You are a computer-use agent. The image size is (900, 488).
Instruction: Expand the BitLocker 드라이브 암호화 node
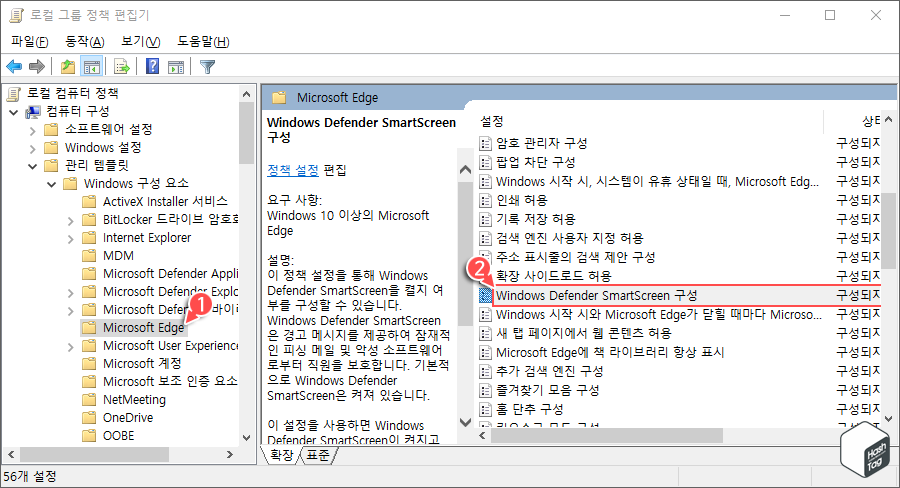[x=71, y=220]
